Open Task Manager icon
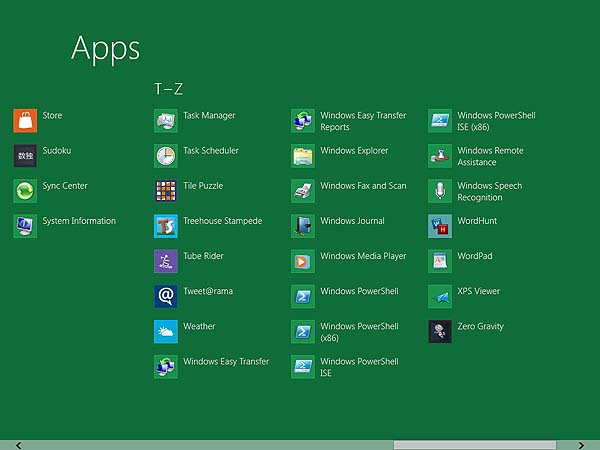The image size is (600, 450). click(x=166, y=121)
